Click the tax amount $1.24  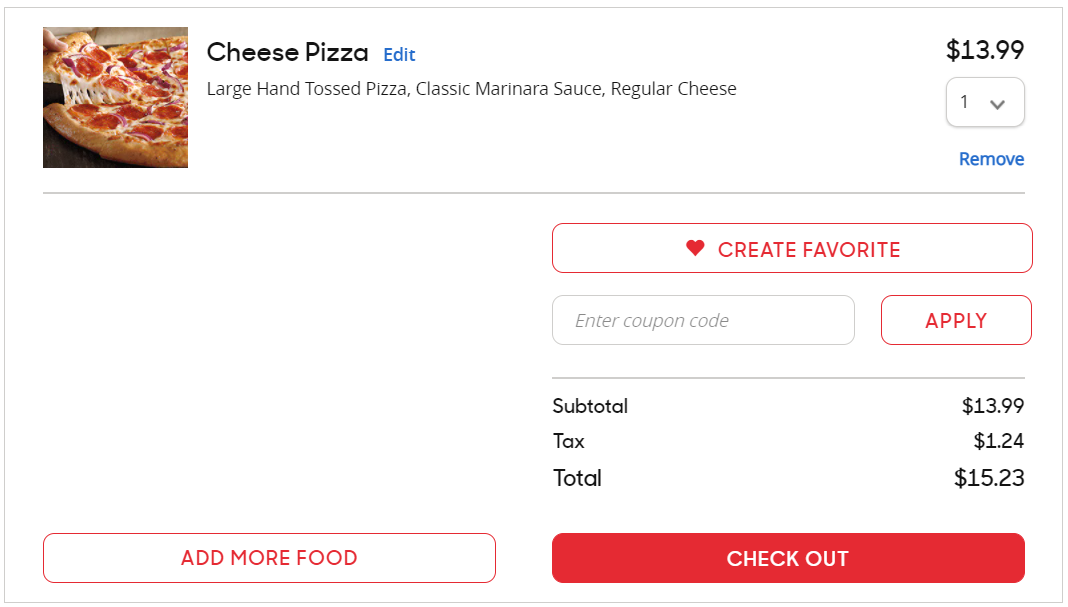point(998,441)
